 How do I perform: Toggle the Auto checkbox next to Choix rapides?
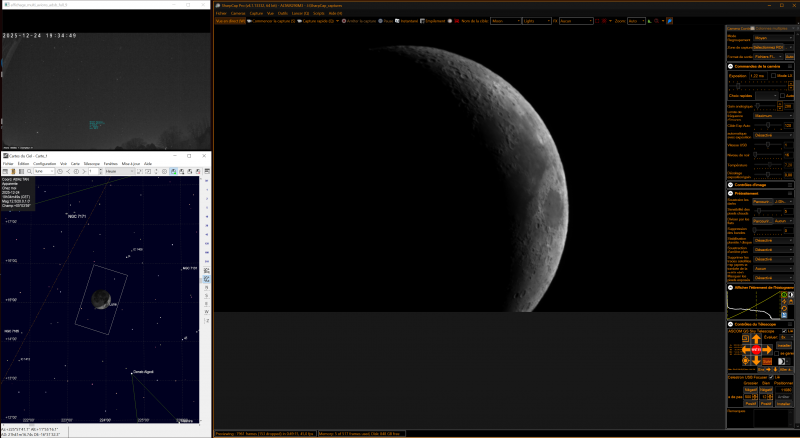point(782,95)
